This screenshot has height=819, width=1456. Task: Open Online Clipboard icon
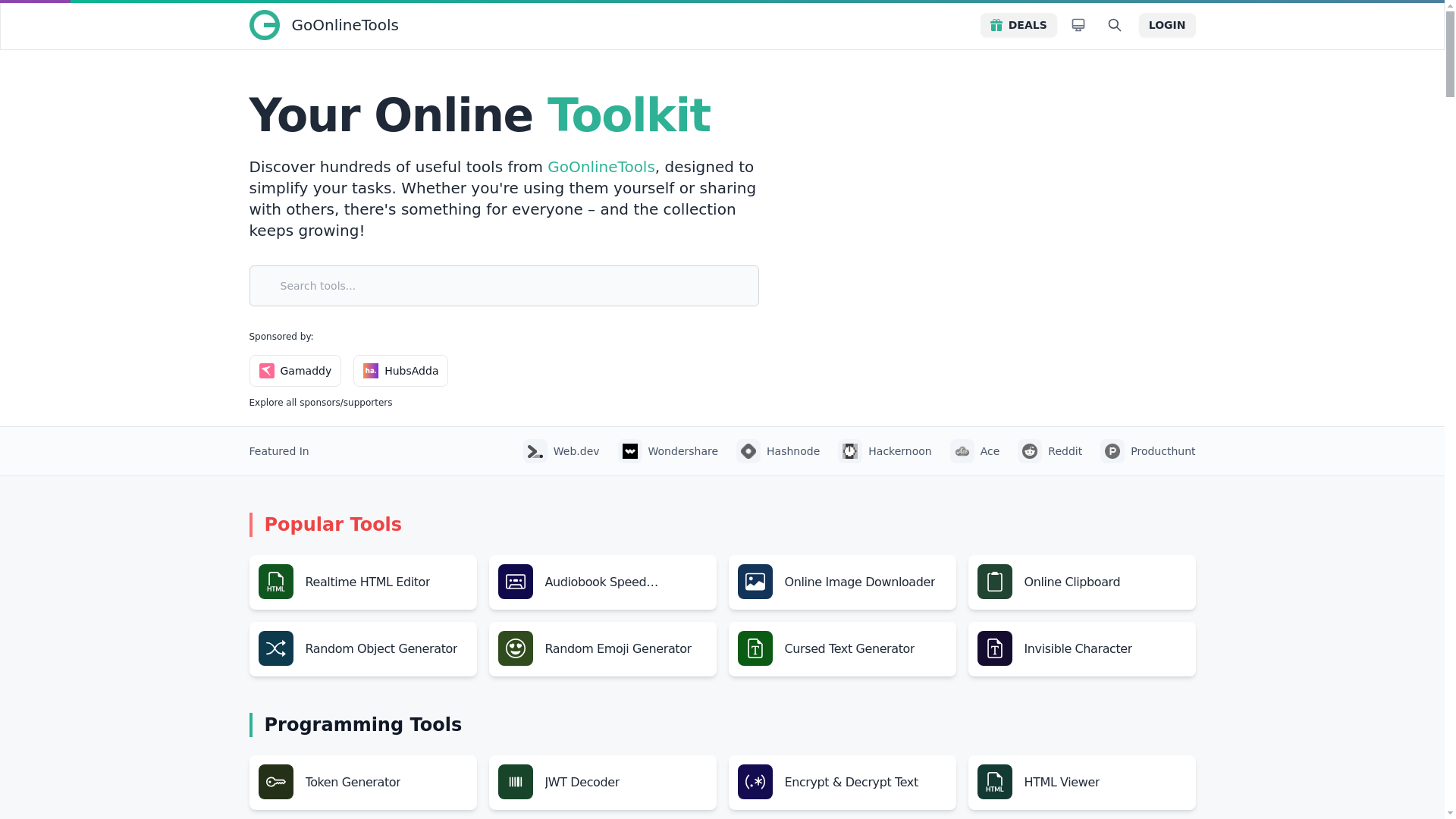point(995,582)
